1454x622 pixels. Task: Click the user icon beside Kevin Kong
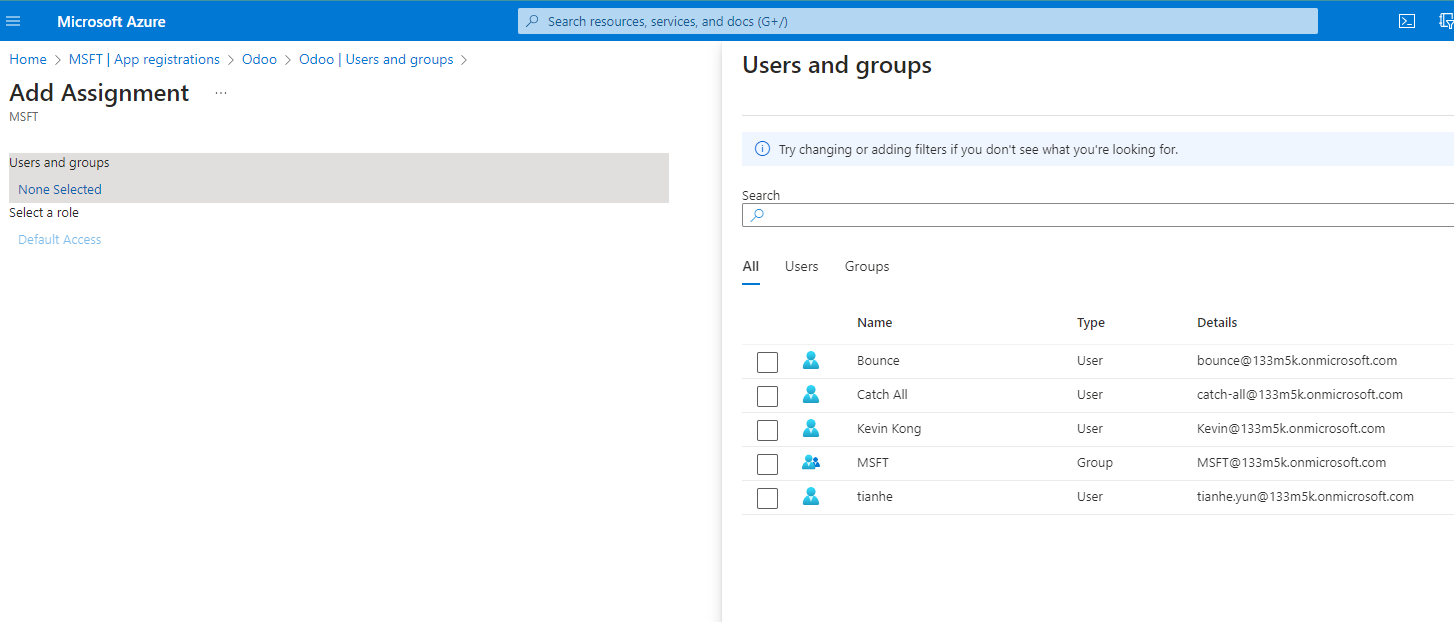coord(811,429)
